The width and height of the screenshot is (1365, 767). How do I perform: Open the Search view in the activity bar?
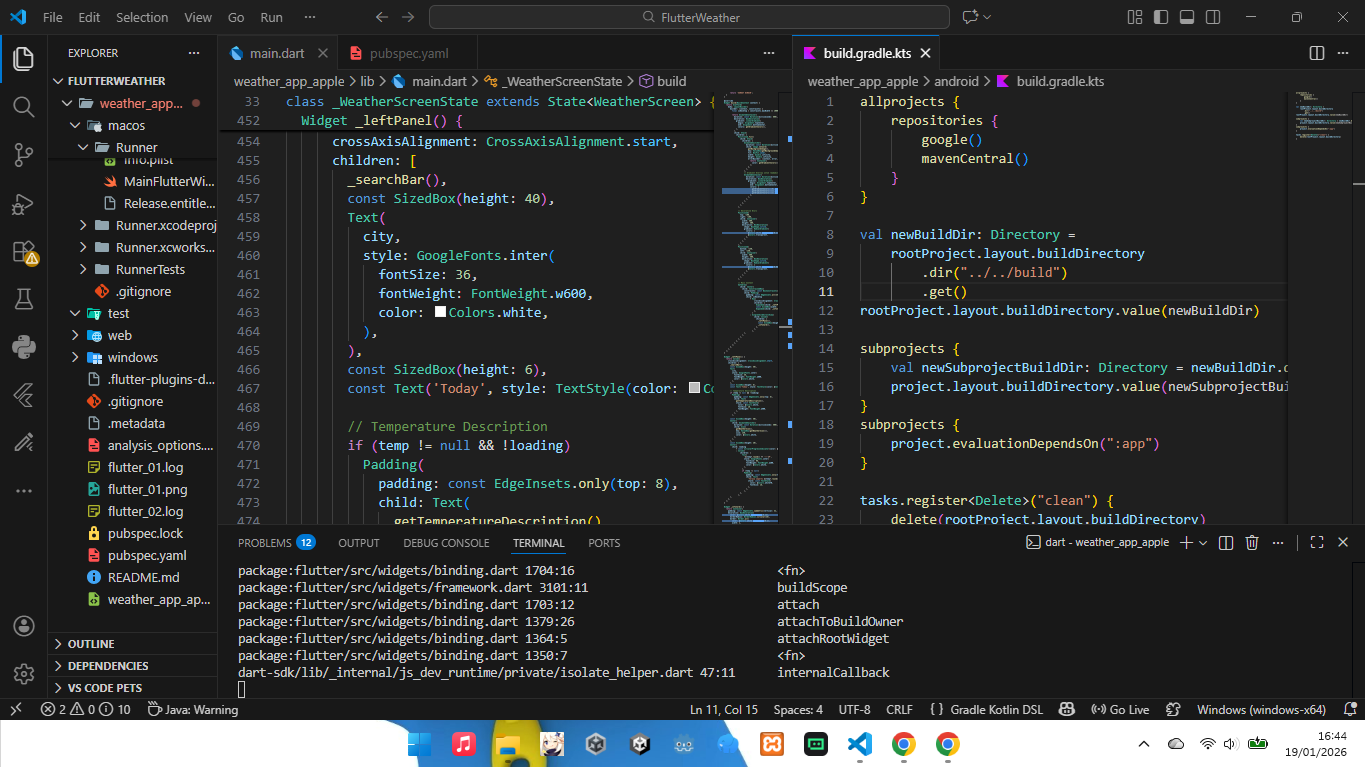(x=22, y=107)
